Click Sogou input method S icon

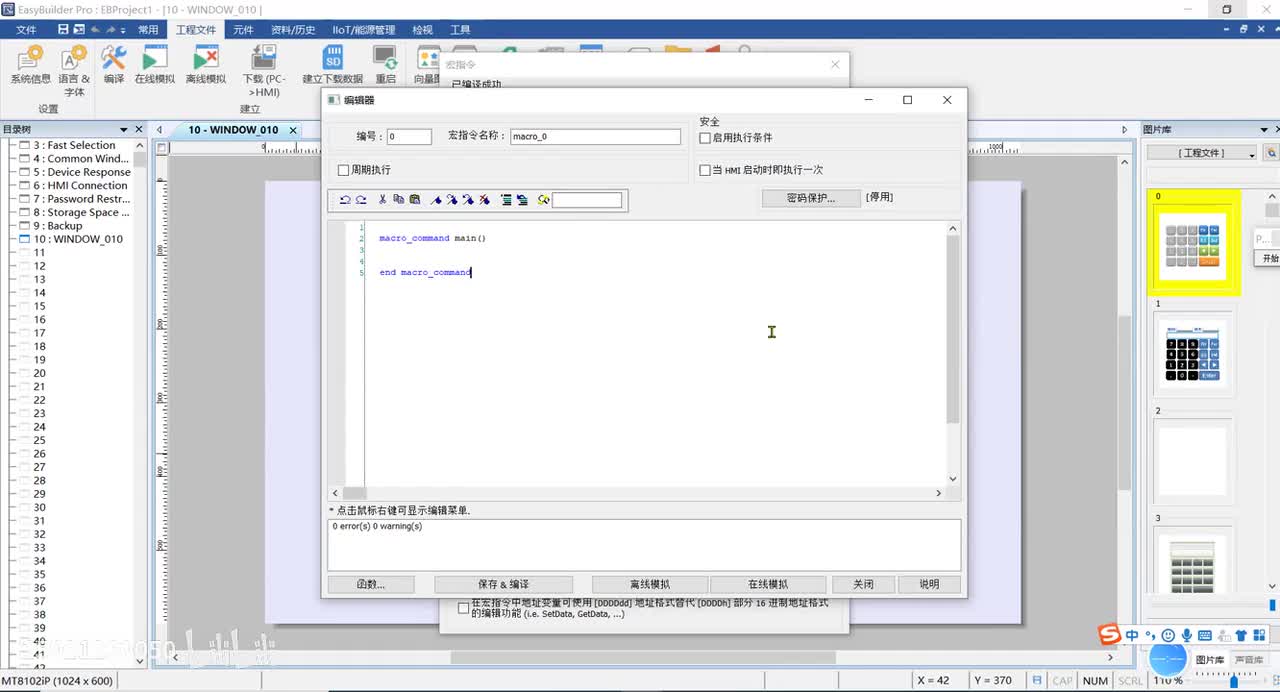[1109, 635]
